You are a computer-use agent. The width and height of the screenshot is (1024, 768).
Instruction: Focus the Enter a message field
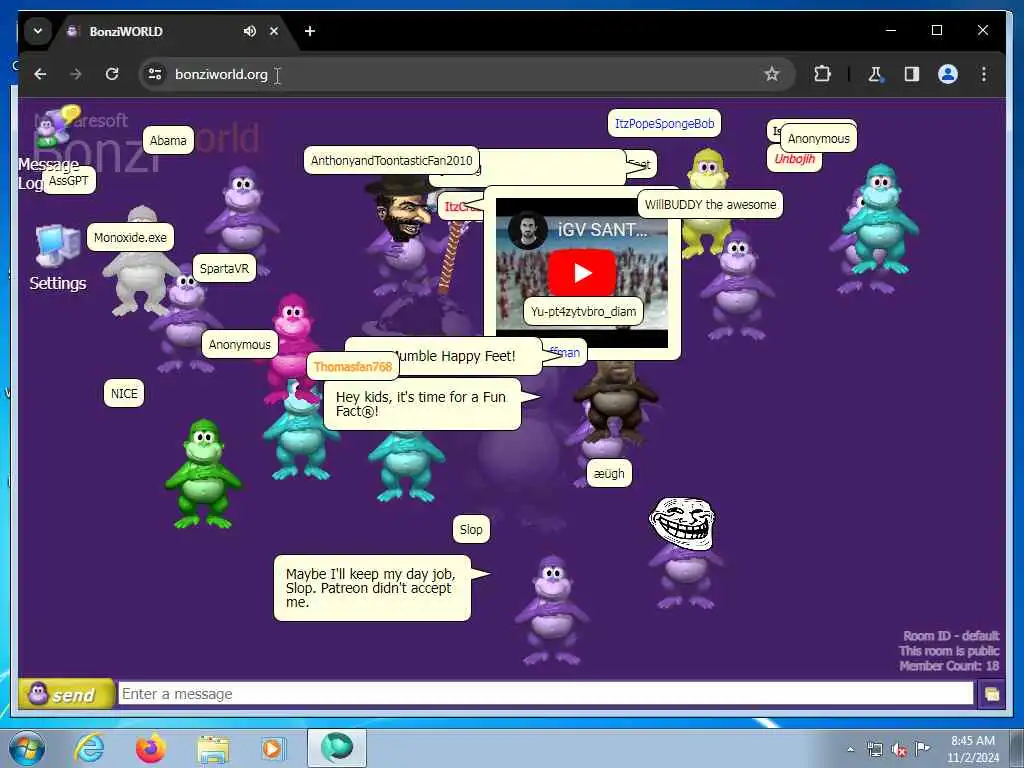545,694
